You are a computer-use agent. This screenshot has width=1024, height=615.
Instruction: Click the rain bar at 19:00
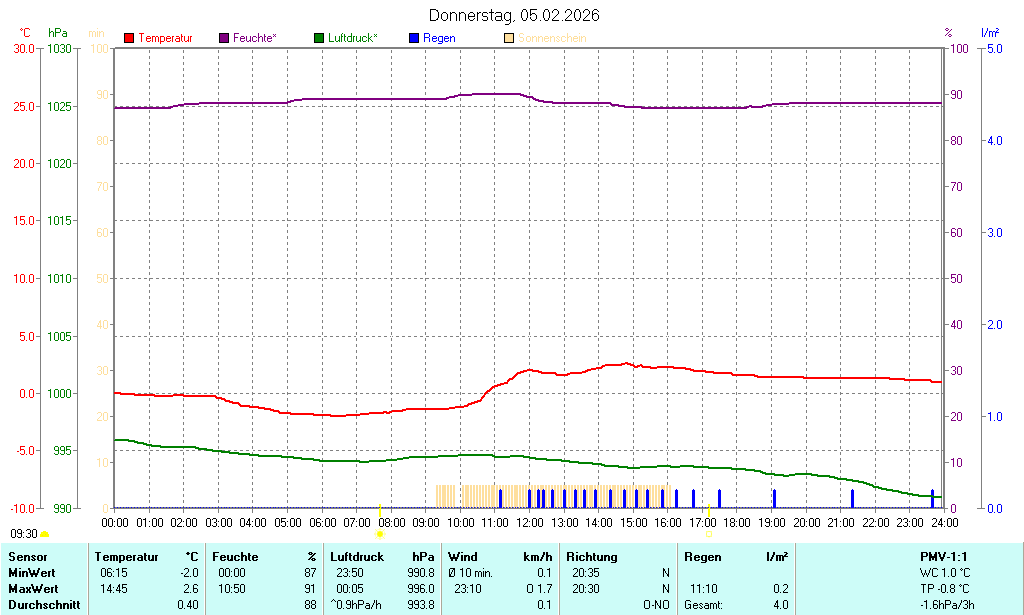[774, 498]
